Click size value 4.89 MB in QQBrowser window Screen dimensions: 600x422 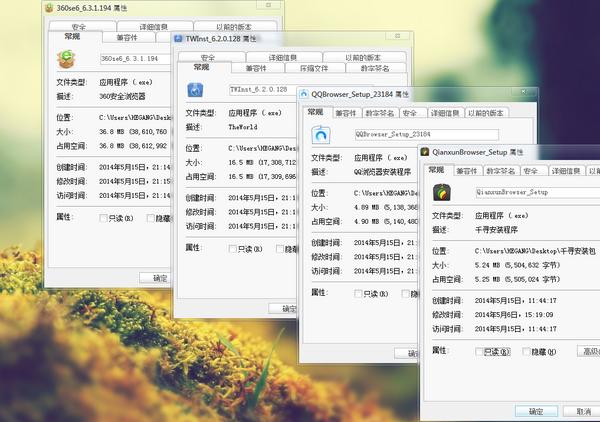click(386, 207)
